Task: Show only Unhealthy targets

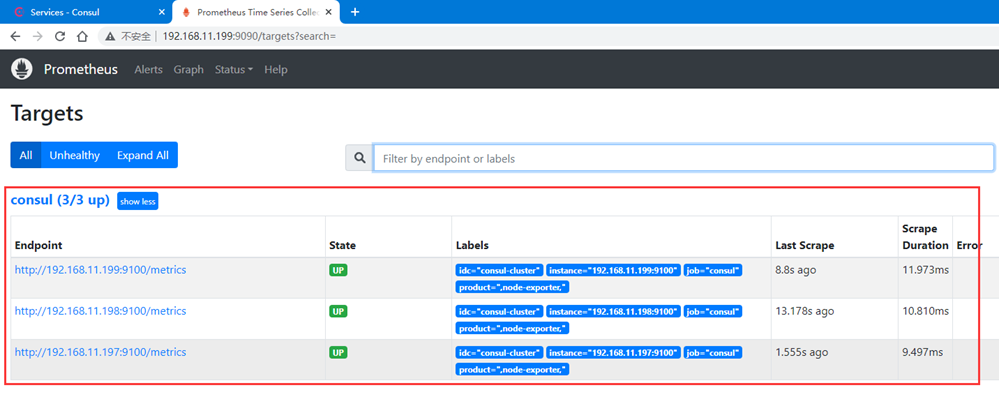Action: [x=75, y=155]
